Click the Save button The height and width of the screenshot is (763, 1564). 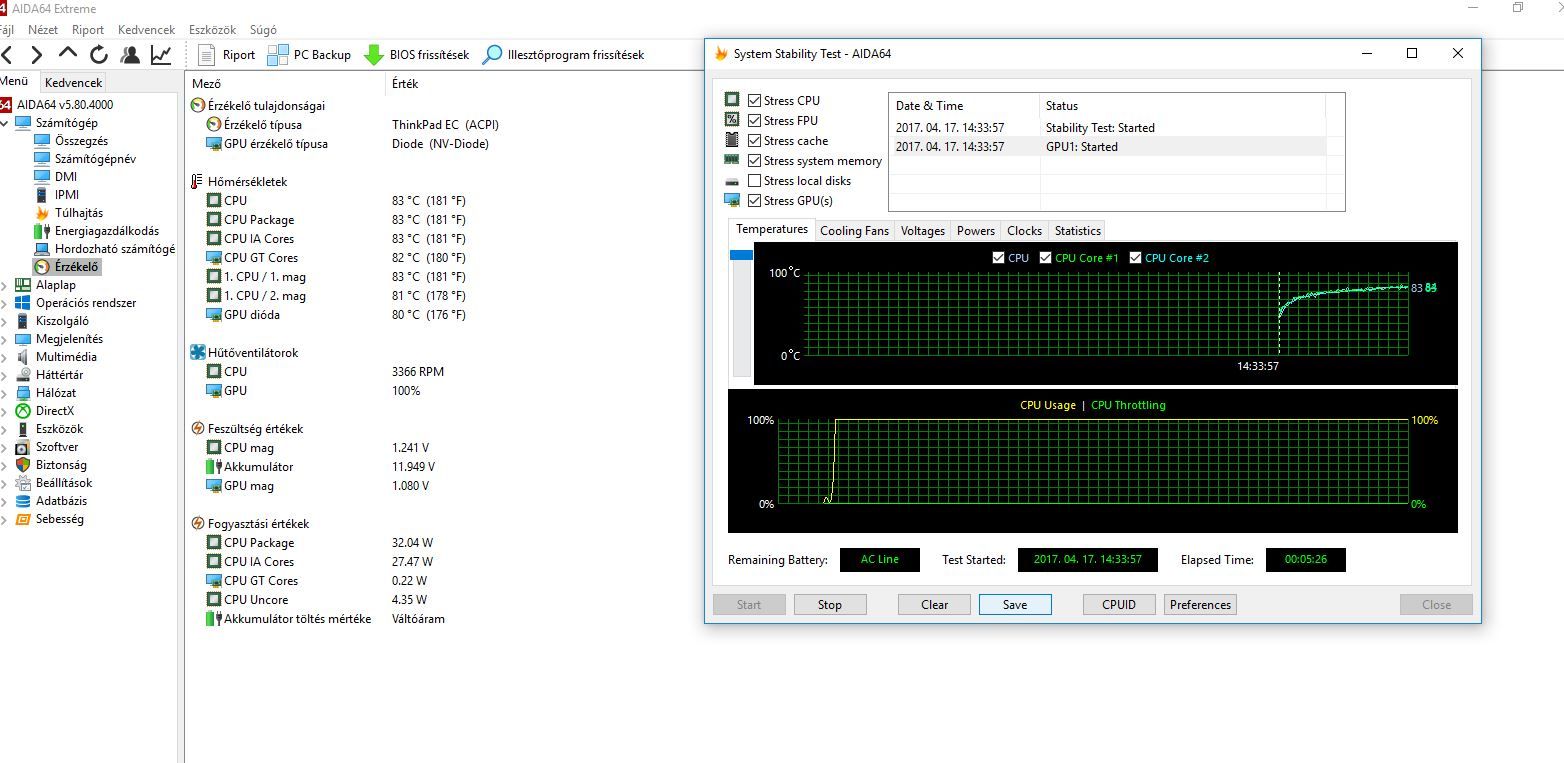coord(1015,605)
